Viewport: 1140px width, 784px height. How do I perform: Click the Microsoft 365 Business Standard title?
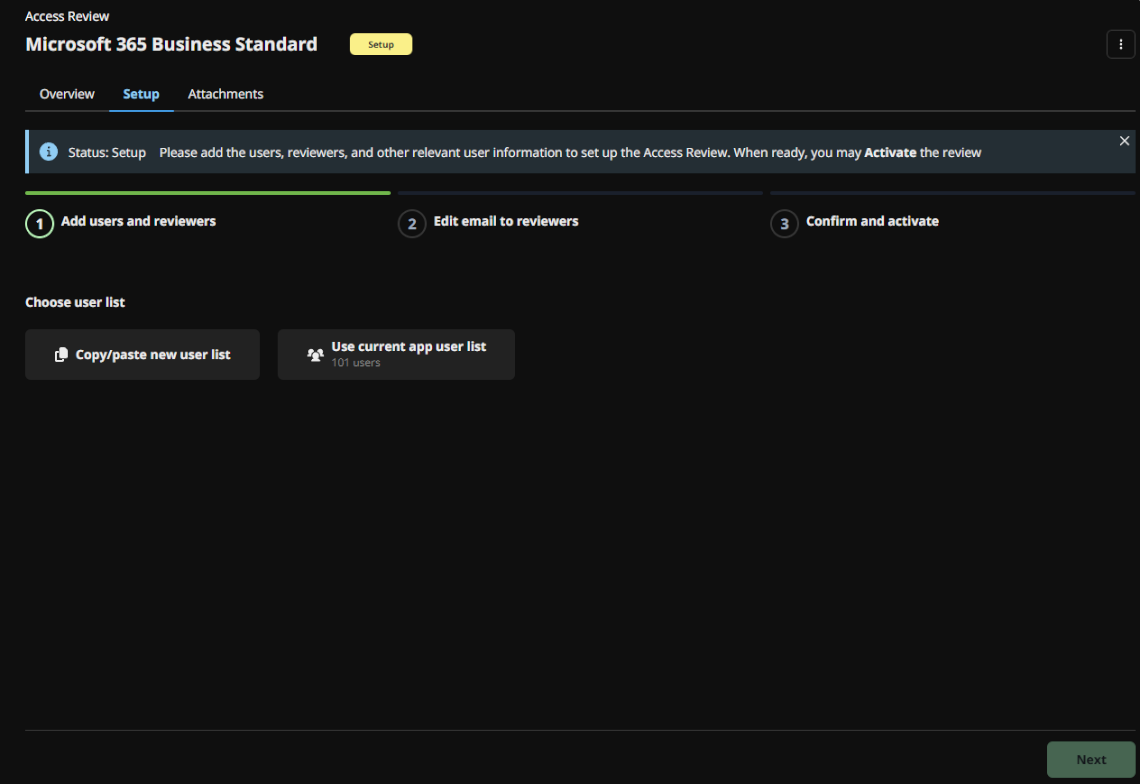[x=171, y=44]
